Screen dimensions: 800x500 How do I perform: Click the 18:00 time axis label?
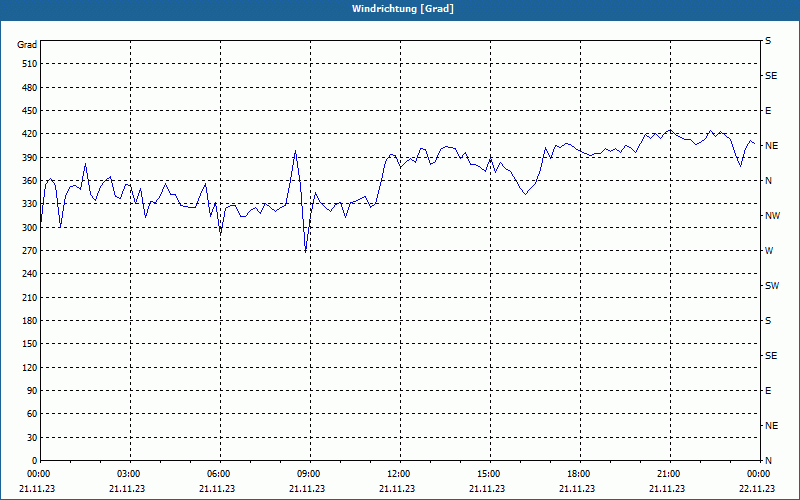580,474
